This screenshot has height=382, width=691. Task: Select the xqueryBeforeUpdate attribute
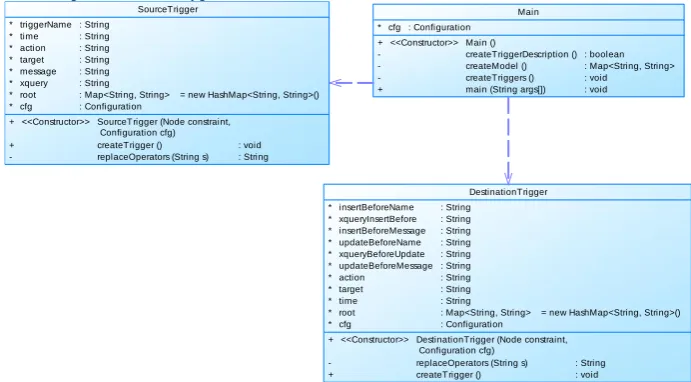(381, 254)
